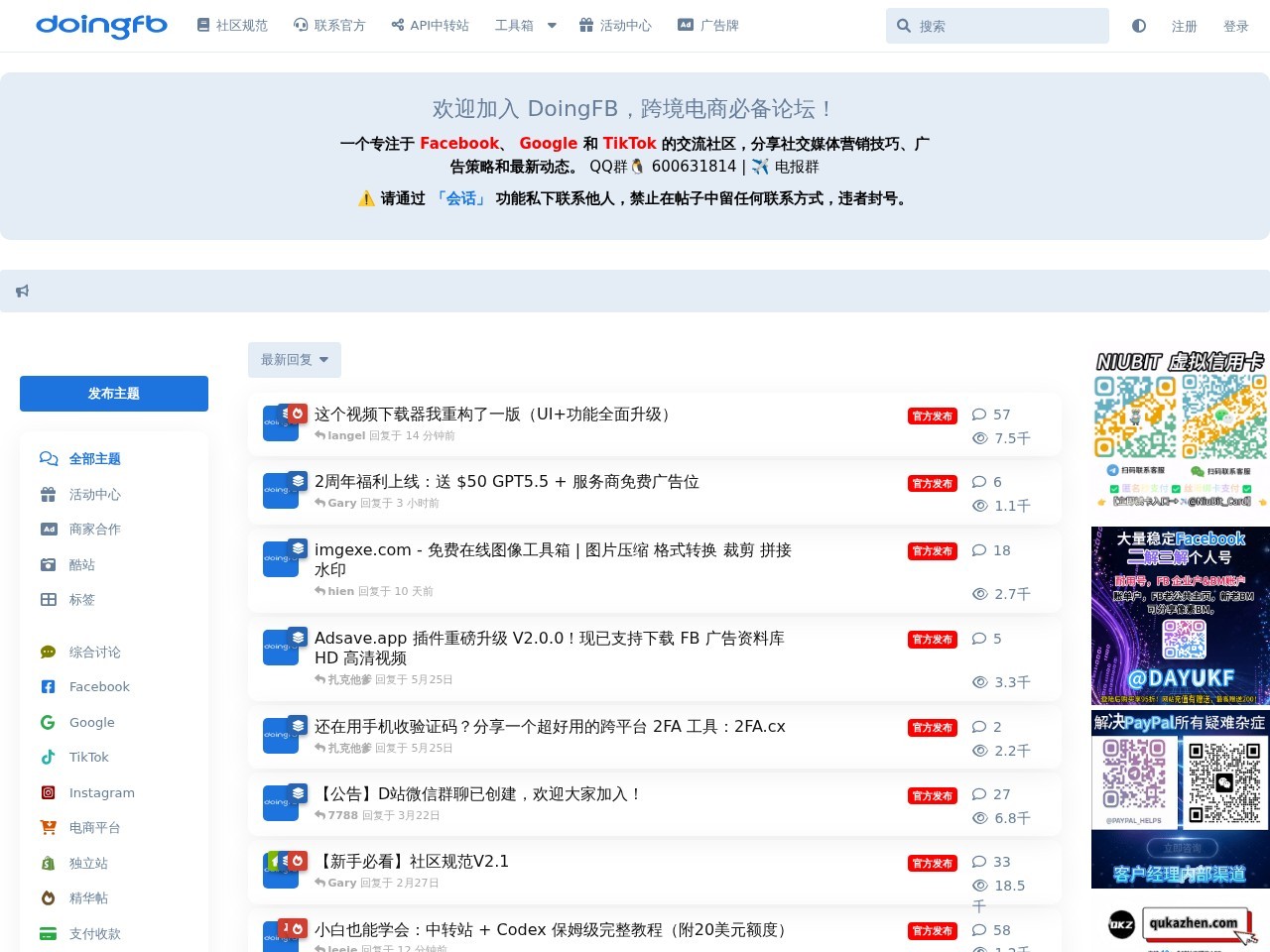The width and height of the screenshot is (1270, 952).
Task: Click the Ad icon beside 商家合作
Action: [49, 530]
